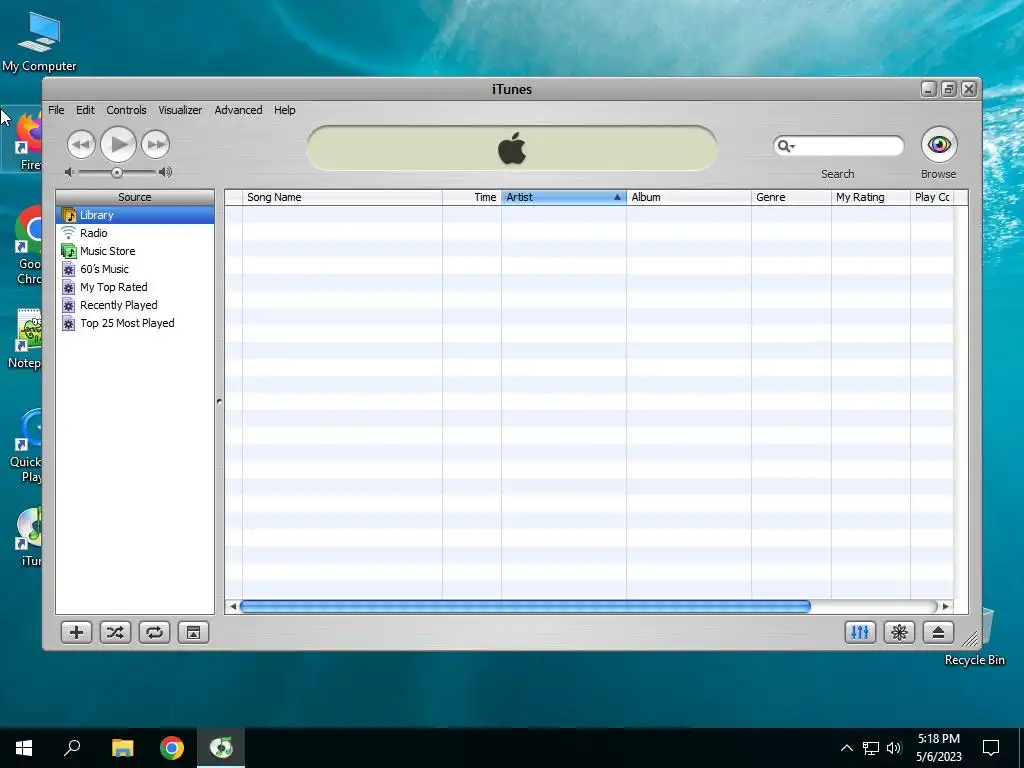Image resolution: width=1024 pixels, height=768 pixels.
Task: Open the taskbar network icon
Action: (871, 748)
